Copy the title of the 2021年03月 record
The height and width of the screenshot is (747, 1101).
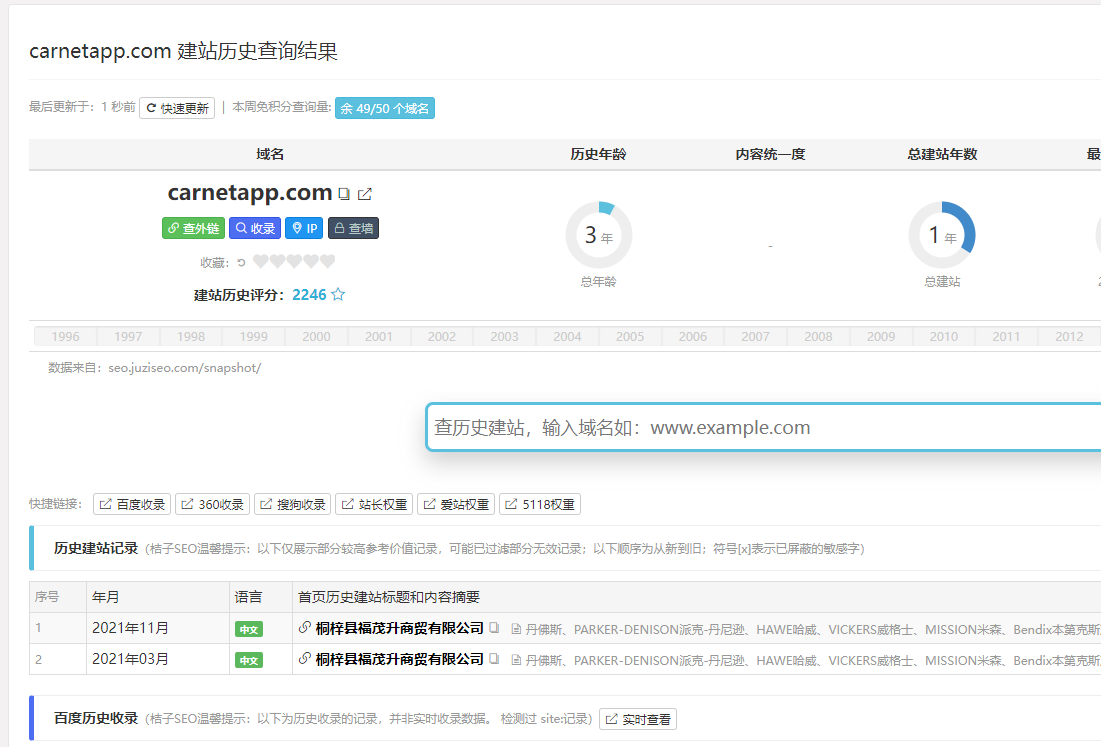coord(494,659)
